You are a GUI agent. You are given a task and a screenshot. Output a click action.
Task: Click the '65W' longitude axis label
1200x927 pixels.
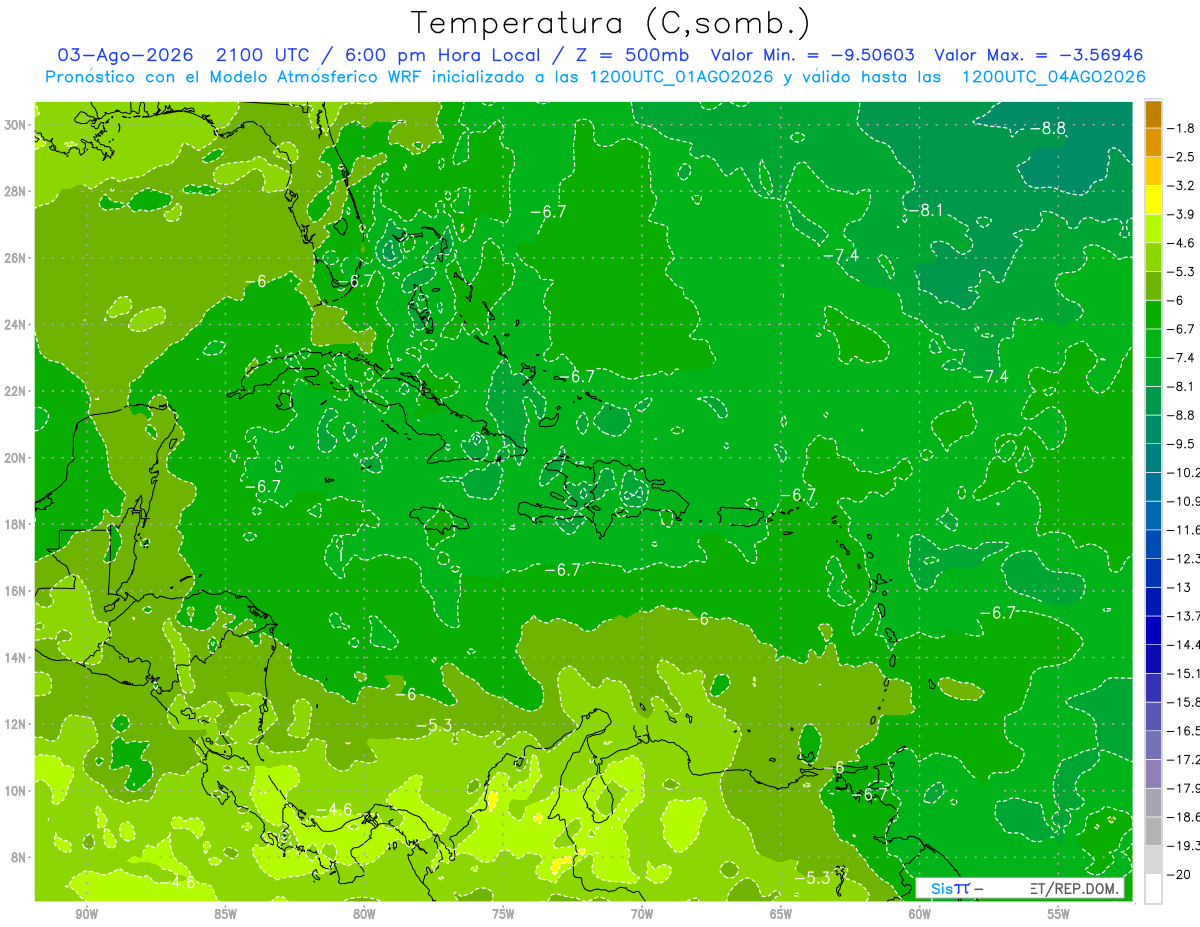click(x=781, y=914)
